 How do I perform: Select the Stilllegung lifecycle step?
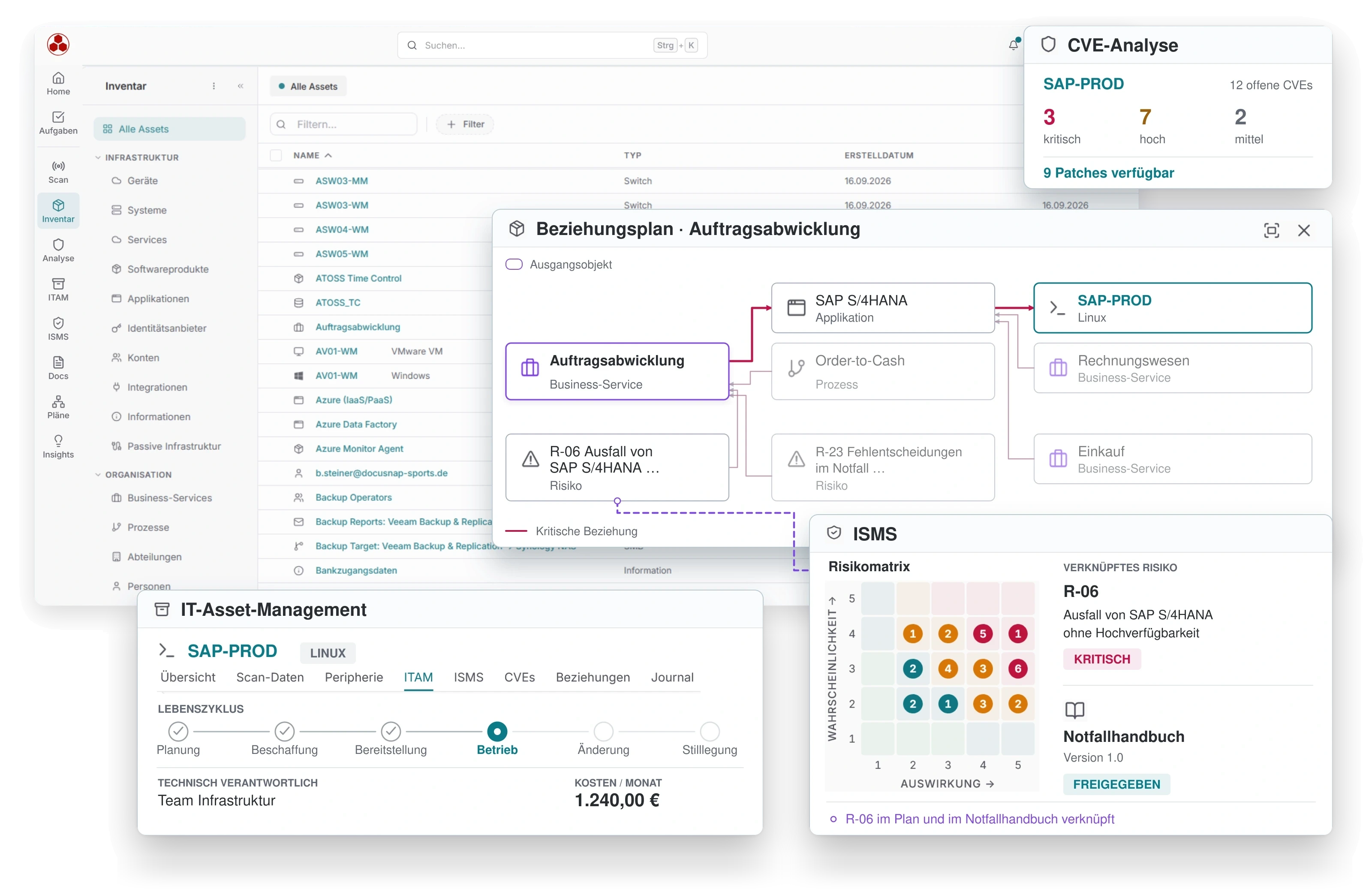pyautogui.click(x=710, y=731)
